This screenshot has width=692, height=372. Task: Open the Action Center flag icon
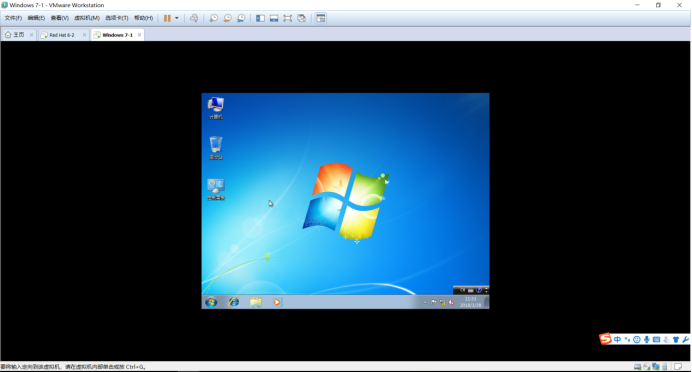(434, 302)
